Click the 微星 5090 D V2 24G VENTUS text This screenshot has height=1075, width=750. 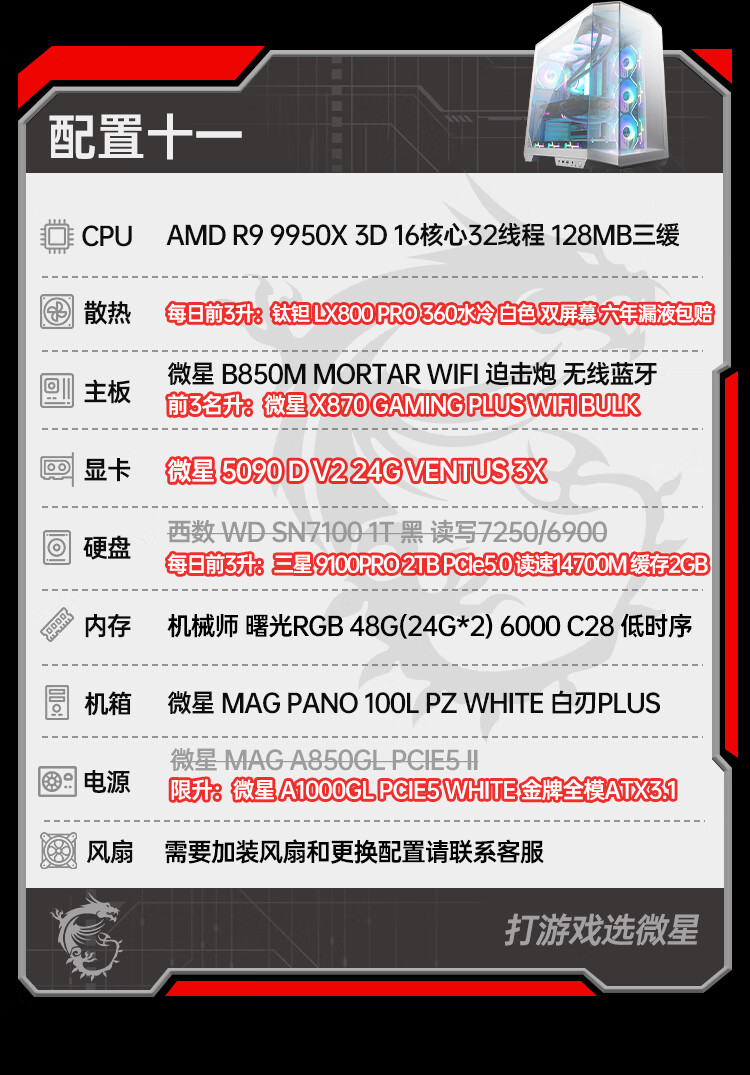coord(356,471)
